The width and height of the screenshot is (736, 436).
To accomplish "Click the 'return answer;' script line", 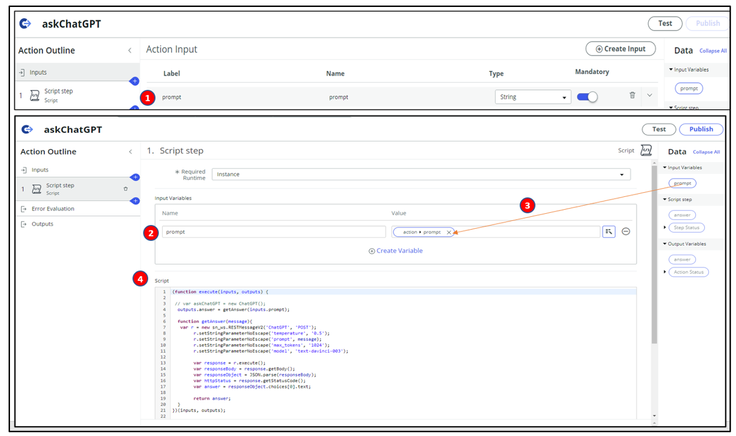I will [212, 398].
